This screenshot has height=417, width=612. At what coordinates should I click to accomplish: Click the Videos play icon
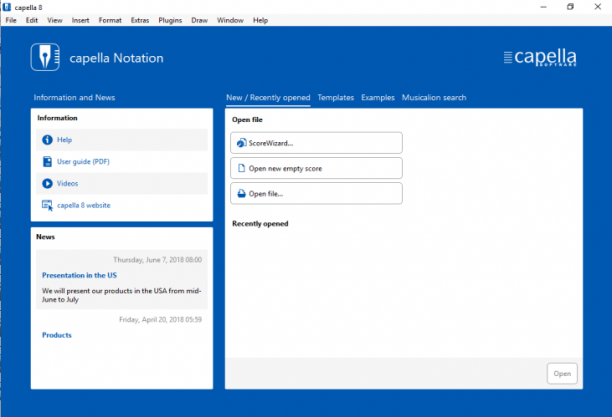[47, 184]
